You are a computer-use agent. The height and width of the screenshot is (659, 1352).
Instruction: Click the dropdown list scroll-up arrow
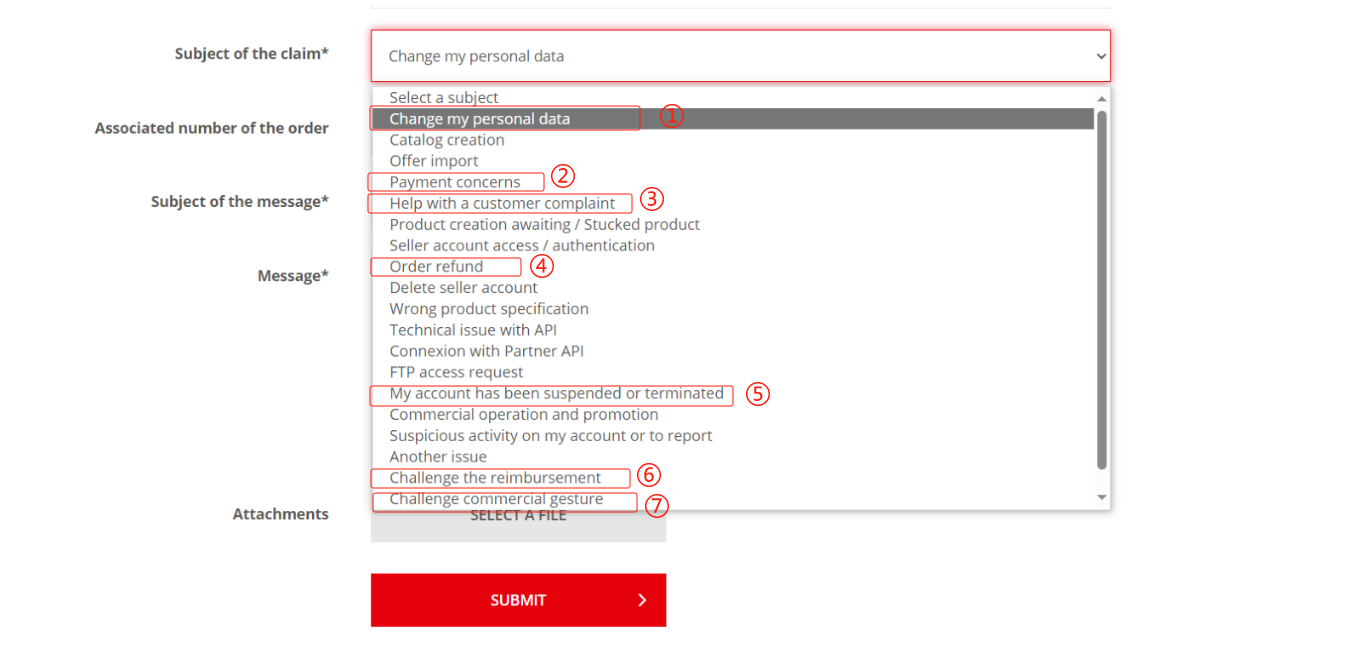1102,98
